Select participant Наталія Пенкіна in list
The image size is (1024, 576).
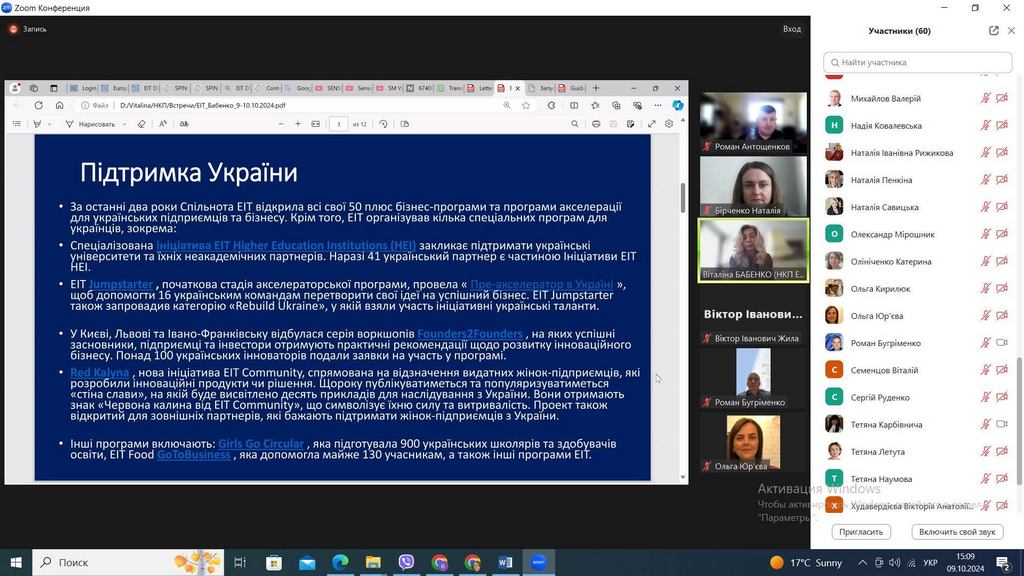tap(881, 180)
